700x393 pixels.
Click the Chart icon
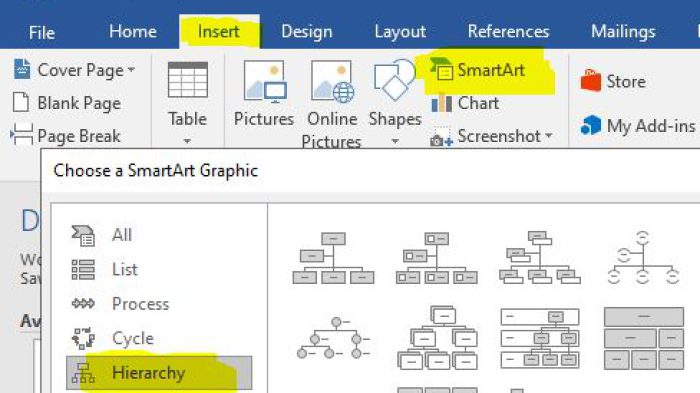442,103
